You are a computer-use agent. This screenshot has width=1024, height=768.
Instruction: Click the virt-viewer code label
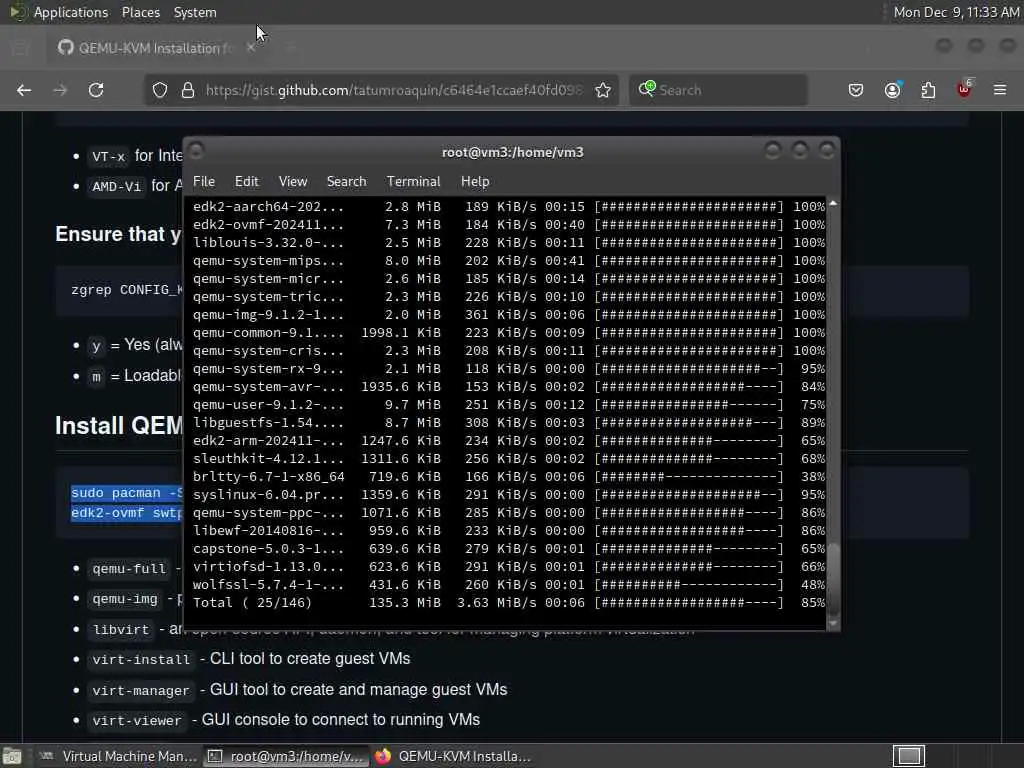[x=136, y=721]
